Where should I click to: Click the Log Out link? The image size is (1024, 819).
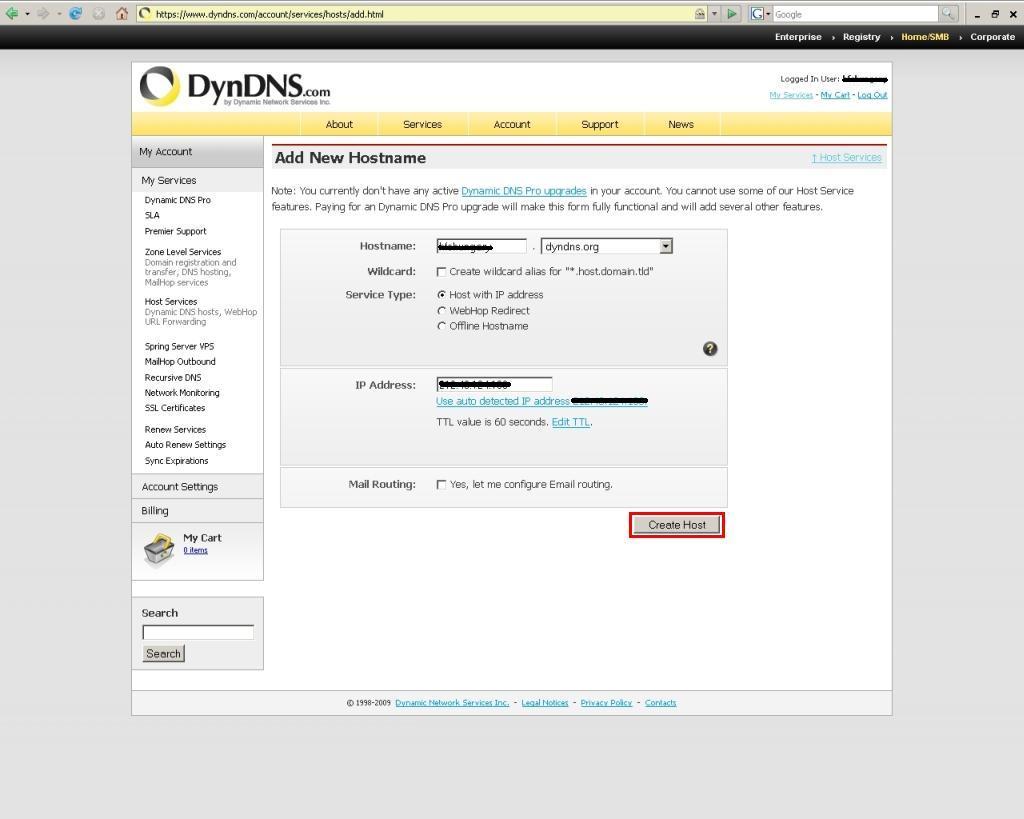(x=872, y=95)
